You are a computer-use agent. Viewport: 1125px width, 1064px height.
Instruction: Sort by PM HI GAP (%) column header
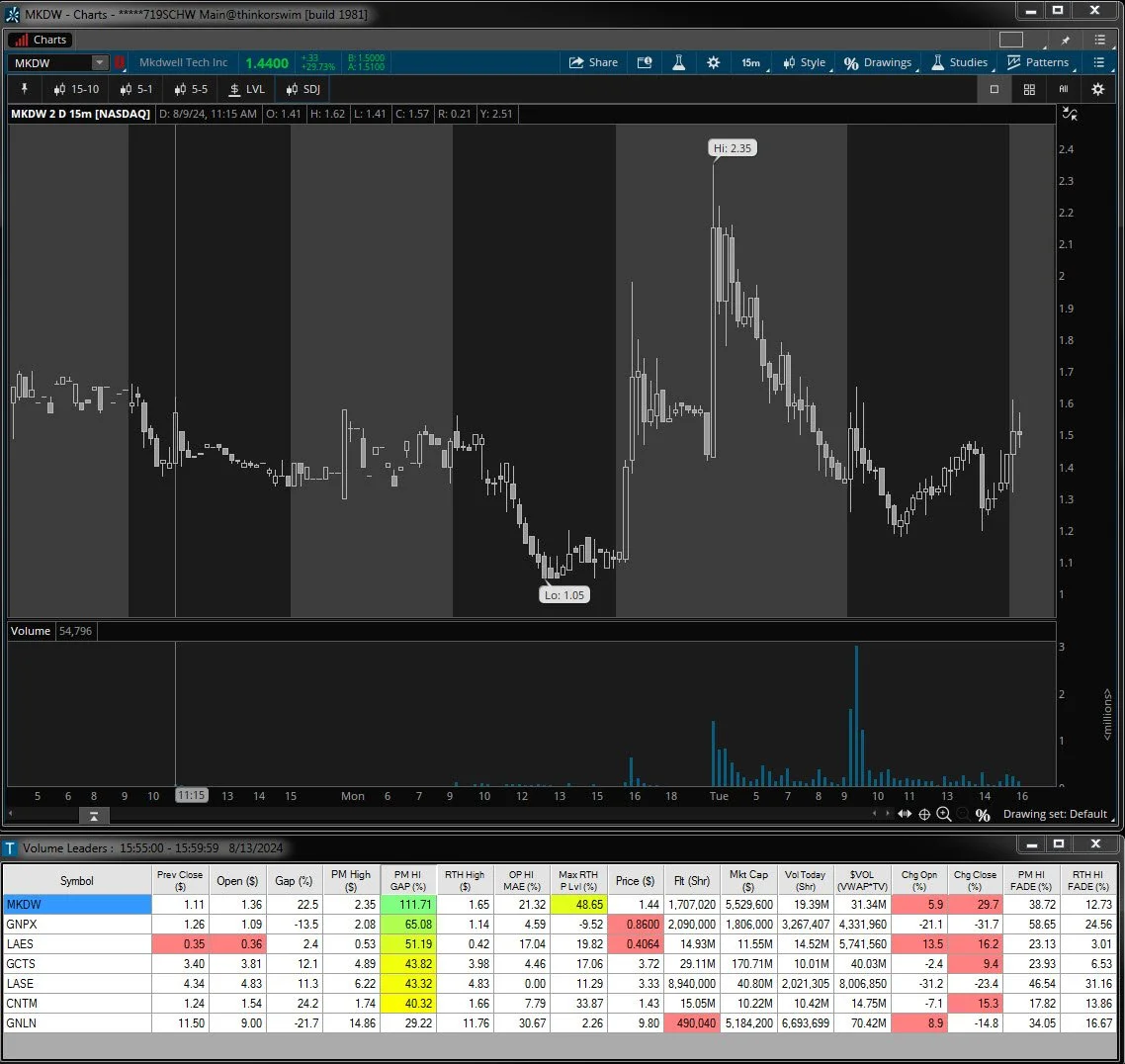click(407, 880)
